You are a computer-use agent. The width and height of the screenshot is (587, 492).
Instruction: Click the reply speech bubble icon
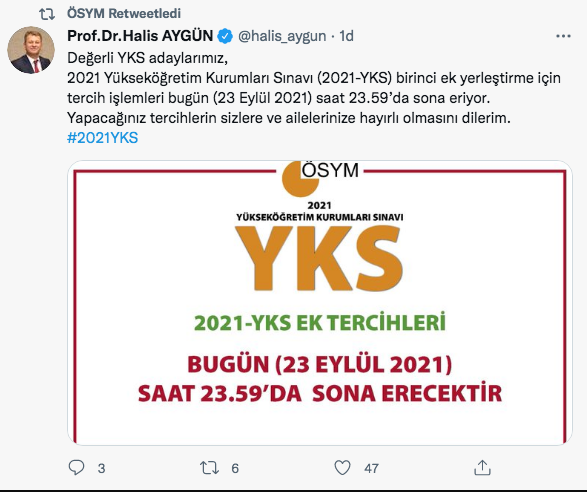[76, 467]
